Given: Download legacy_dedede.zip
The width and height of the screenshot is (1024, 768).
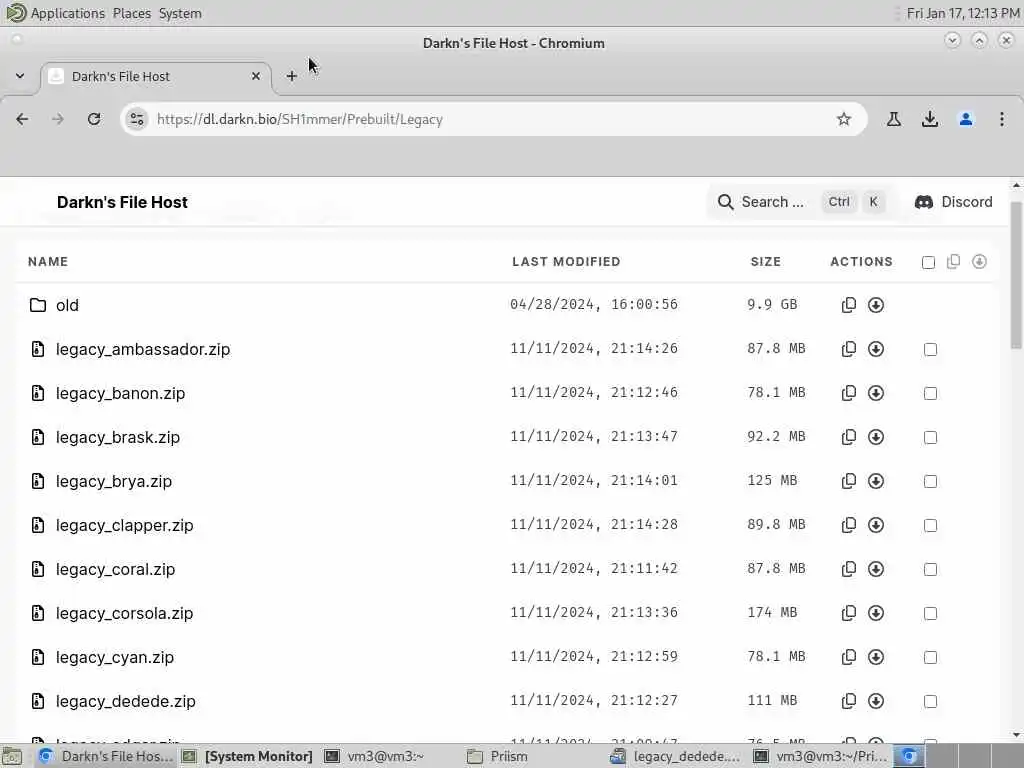Looking at the screenshot, I should pos(876,701).
